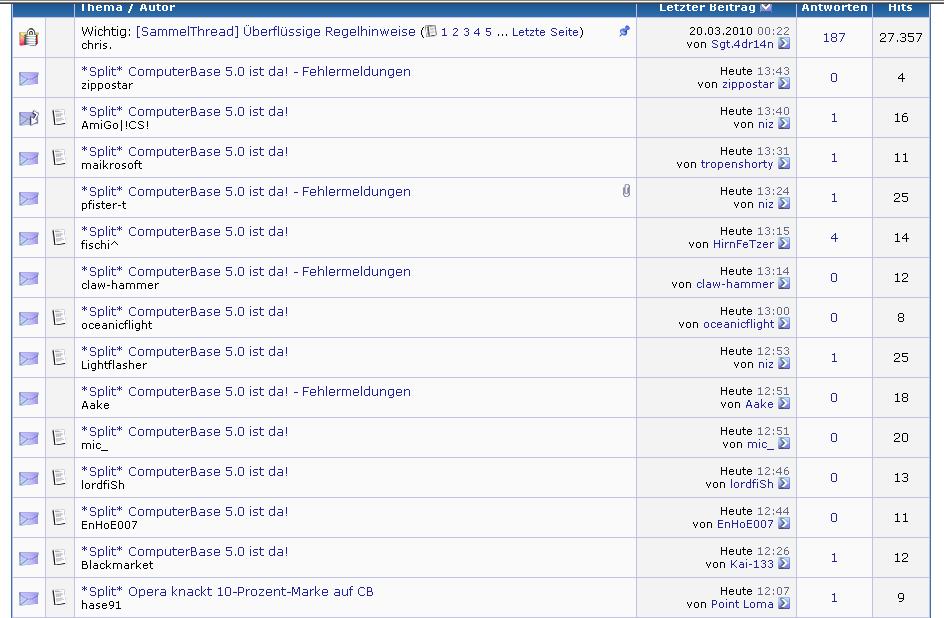Click last-post arrow next to HirnFeTzer
The height and width of the screenshot is (618, 944).
click(783, 244)
